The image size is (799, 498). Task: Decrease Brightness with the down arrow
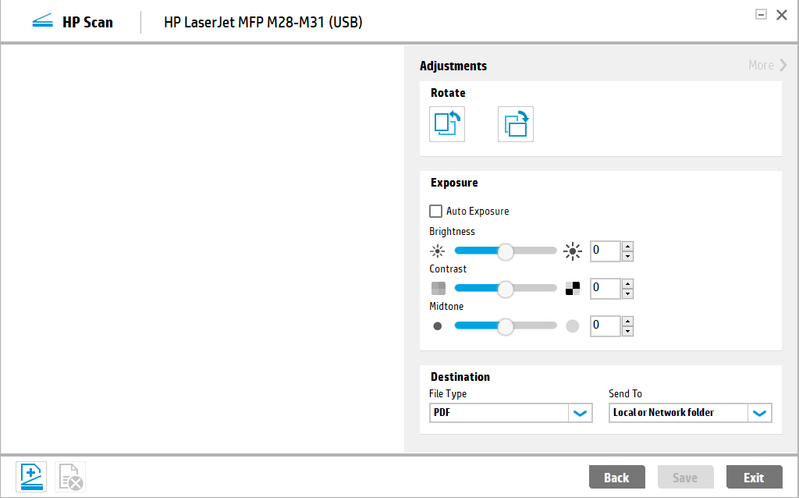coord(628,256)
